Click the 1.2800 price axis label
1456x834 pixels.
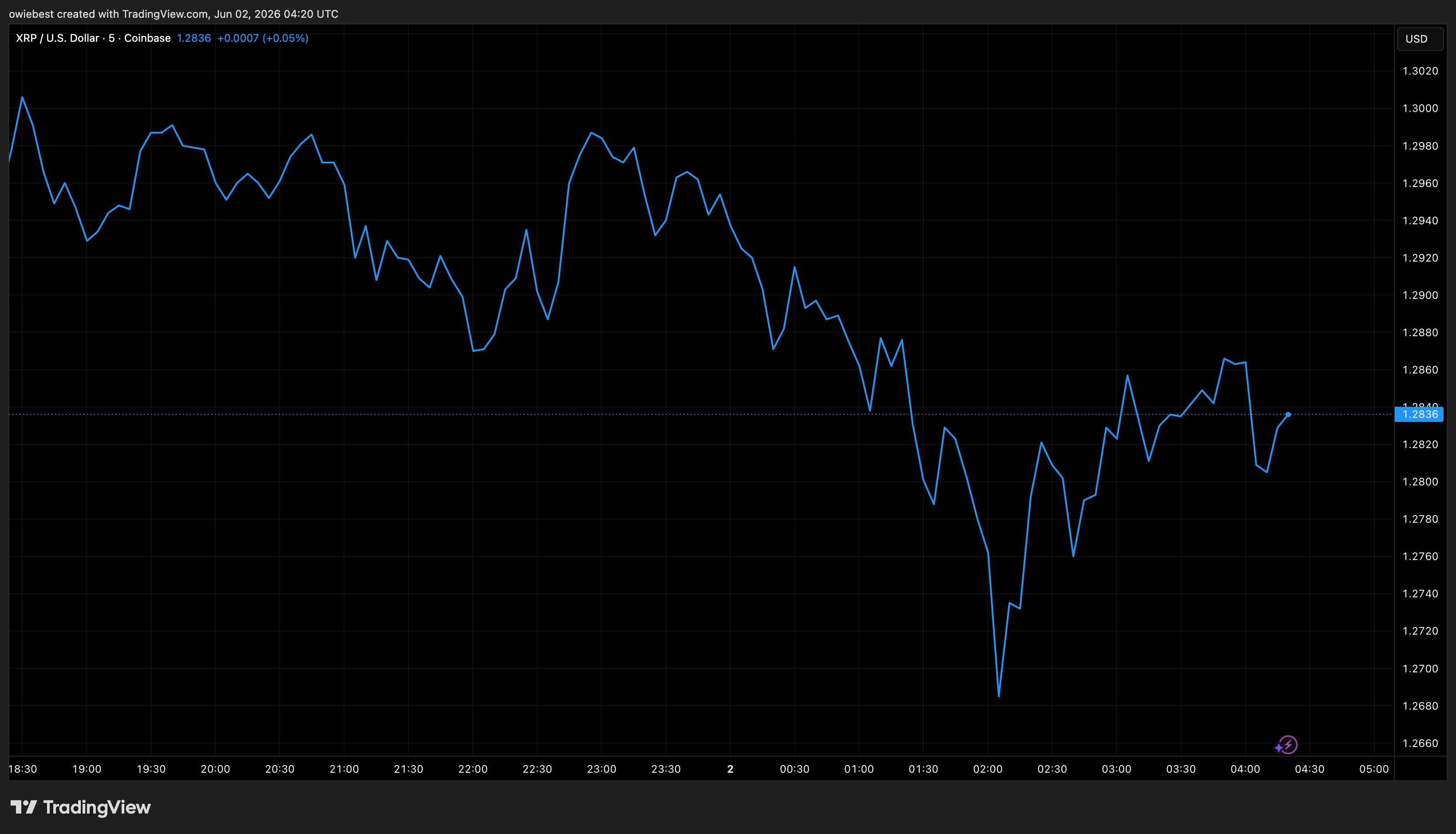tap(1420, 482)
